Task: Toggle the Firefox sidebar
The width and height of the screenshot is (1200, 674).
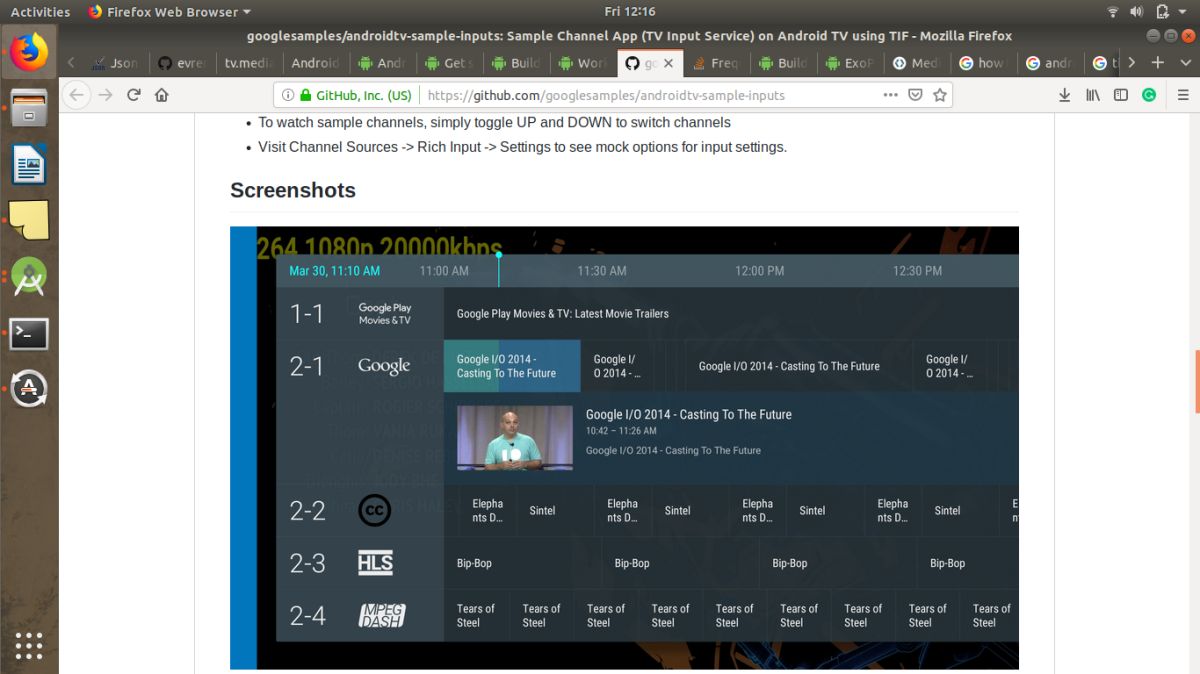Action: pyautogui.click(x=1121, y=95)
